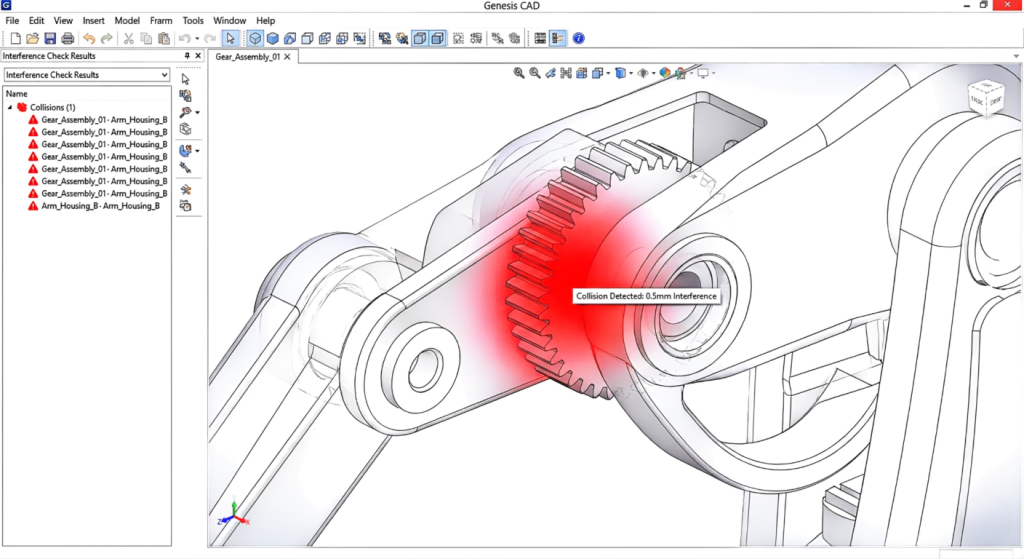
Task: Toggle the wireframe cube display mode
Action: [x=255, y=39]
